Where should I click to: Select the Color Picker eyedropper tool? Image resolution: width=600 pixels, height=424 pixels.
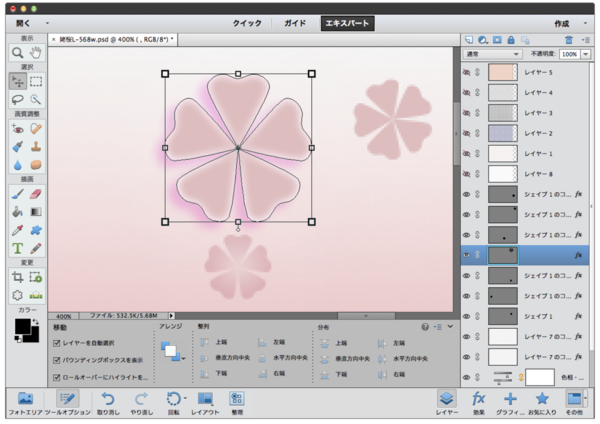pos(18,230)
